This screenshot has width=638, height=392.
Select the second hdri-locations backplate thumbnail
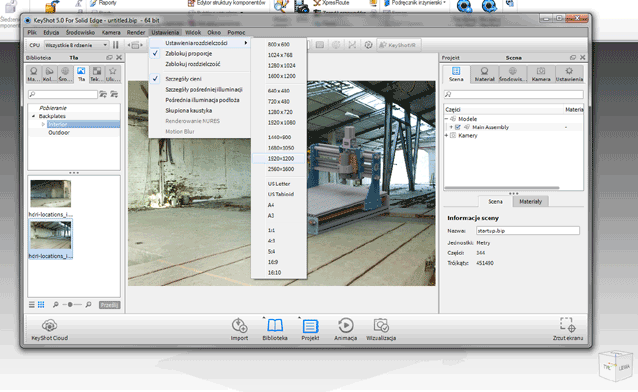[x=50, y=239]
